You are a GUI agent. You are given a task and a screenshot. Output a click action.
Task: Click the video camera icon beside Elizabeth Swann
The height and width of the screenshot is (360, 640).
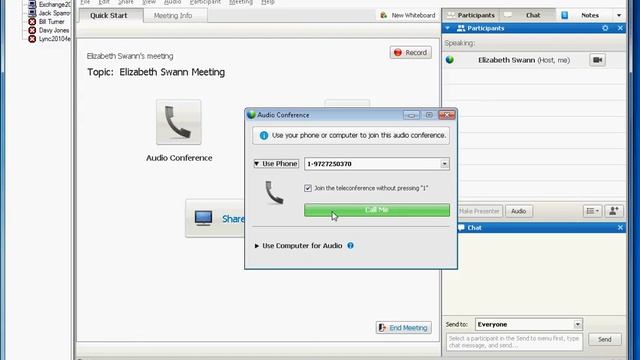point(598,60)
